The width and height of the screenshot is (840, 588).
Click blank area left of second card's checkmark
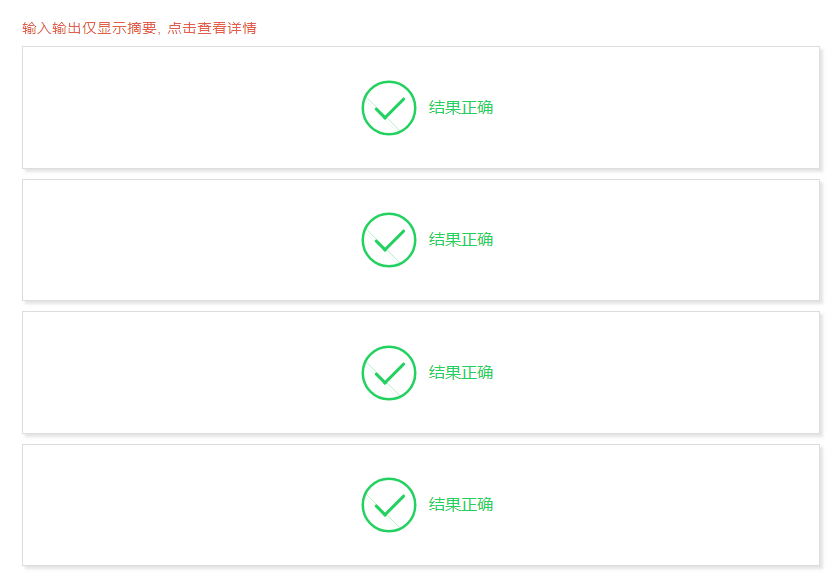(190, 240)
